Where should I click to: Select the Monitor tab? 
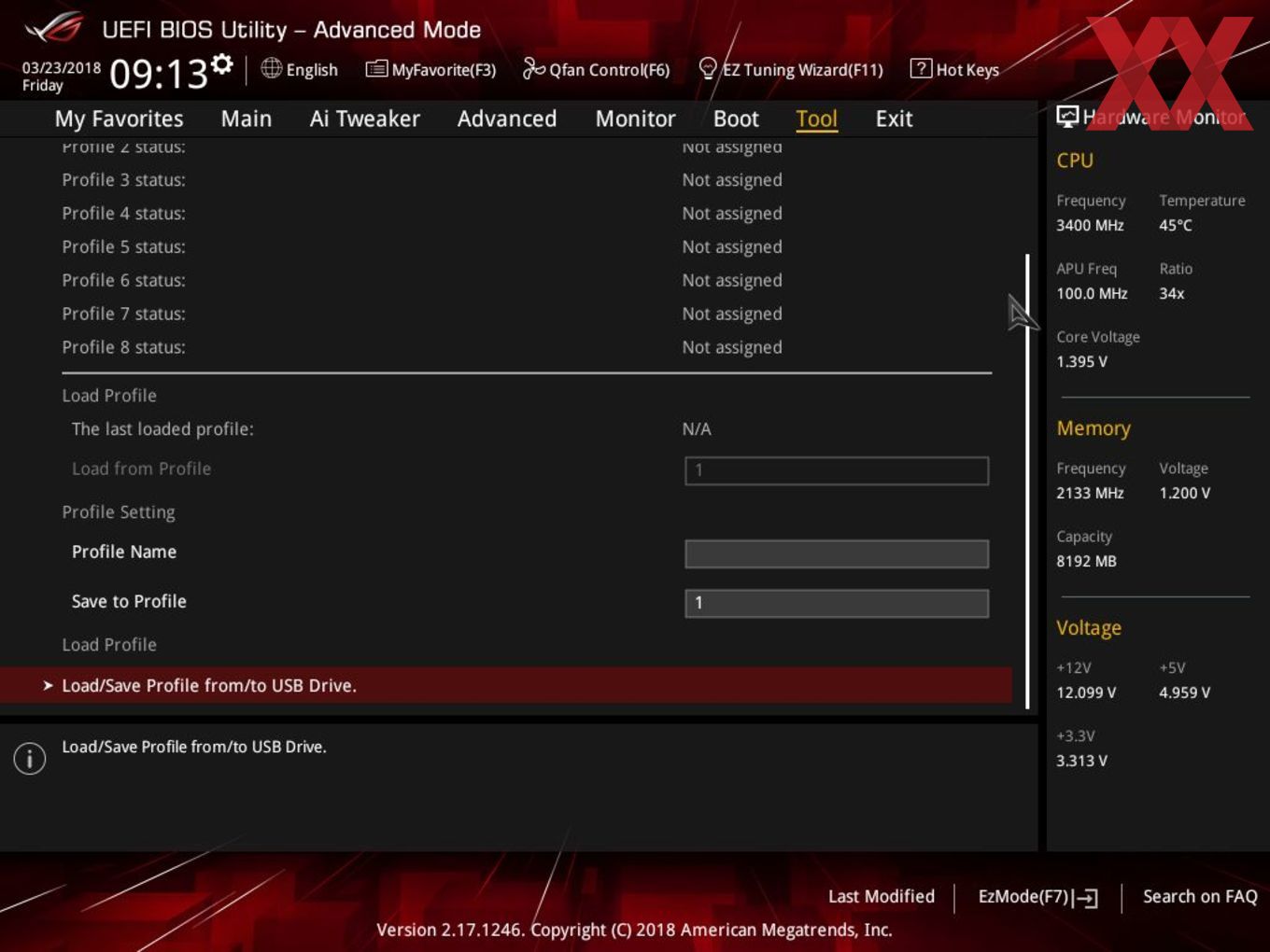coord(635,119)
